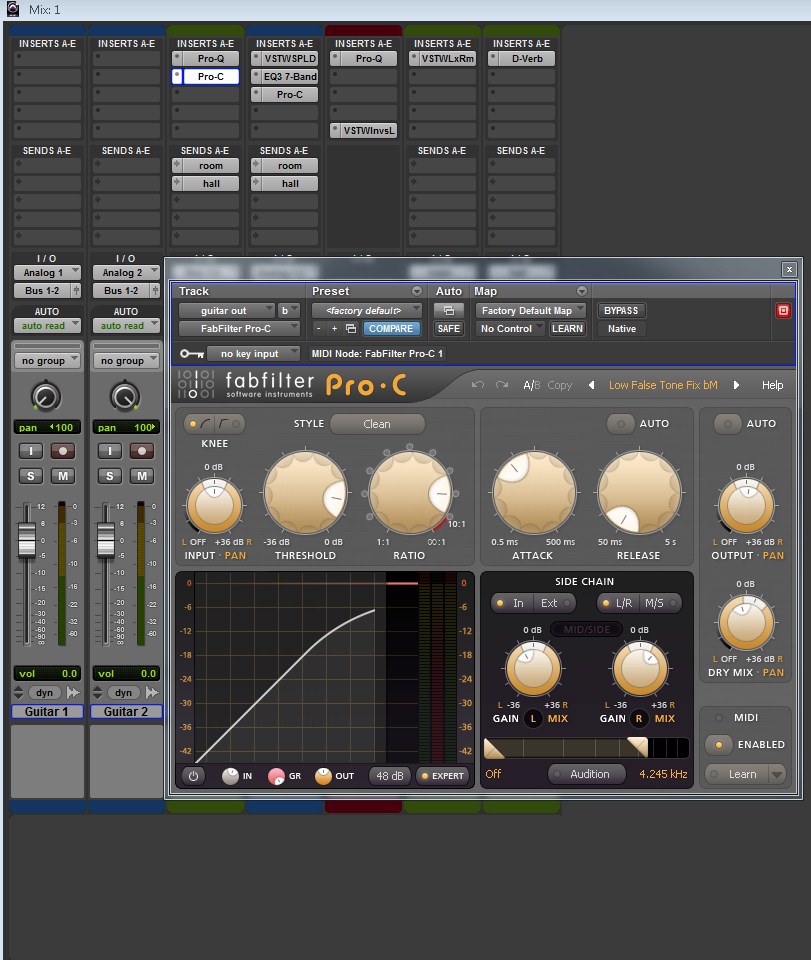
Task: Mute the Guitar 1 track
Action: [x=62, y=476]
